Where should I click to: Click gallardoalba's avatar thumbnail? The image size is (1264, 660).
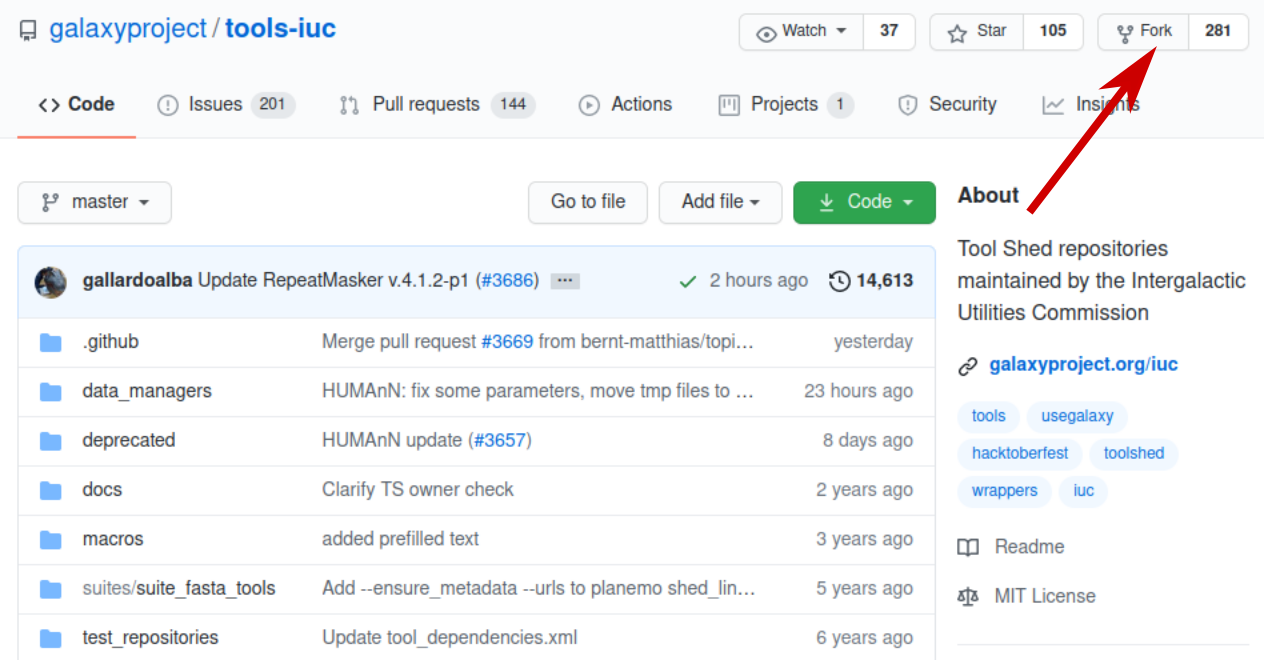(x=51, y=282)
